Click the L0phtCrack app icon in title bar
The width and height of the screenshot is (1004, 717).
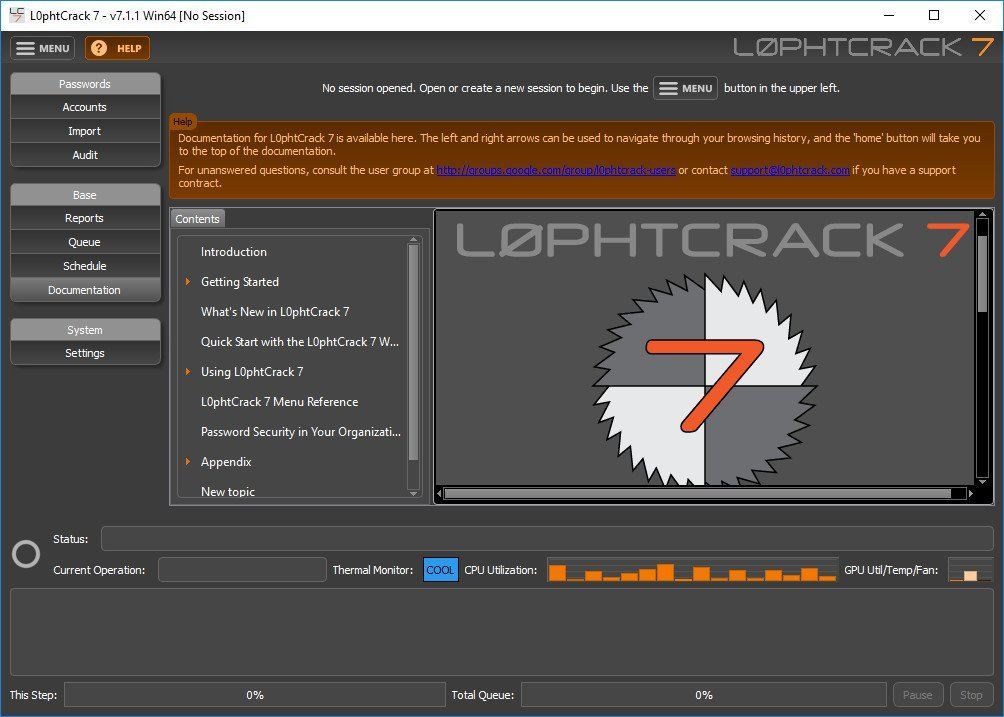pos(16,15)
